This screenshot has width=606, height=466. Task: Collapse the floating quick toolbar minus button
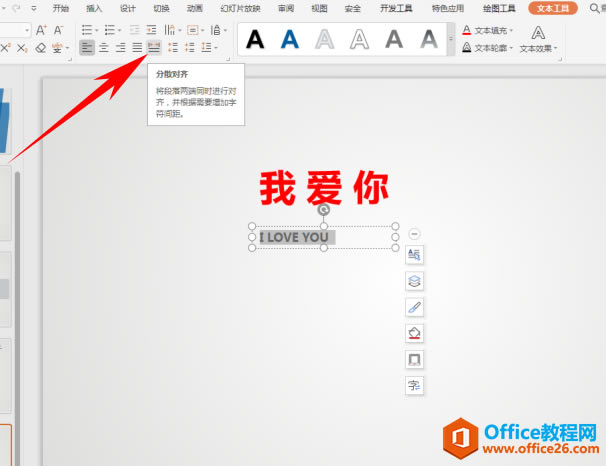[x=414, y=234]
